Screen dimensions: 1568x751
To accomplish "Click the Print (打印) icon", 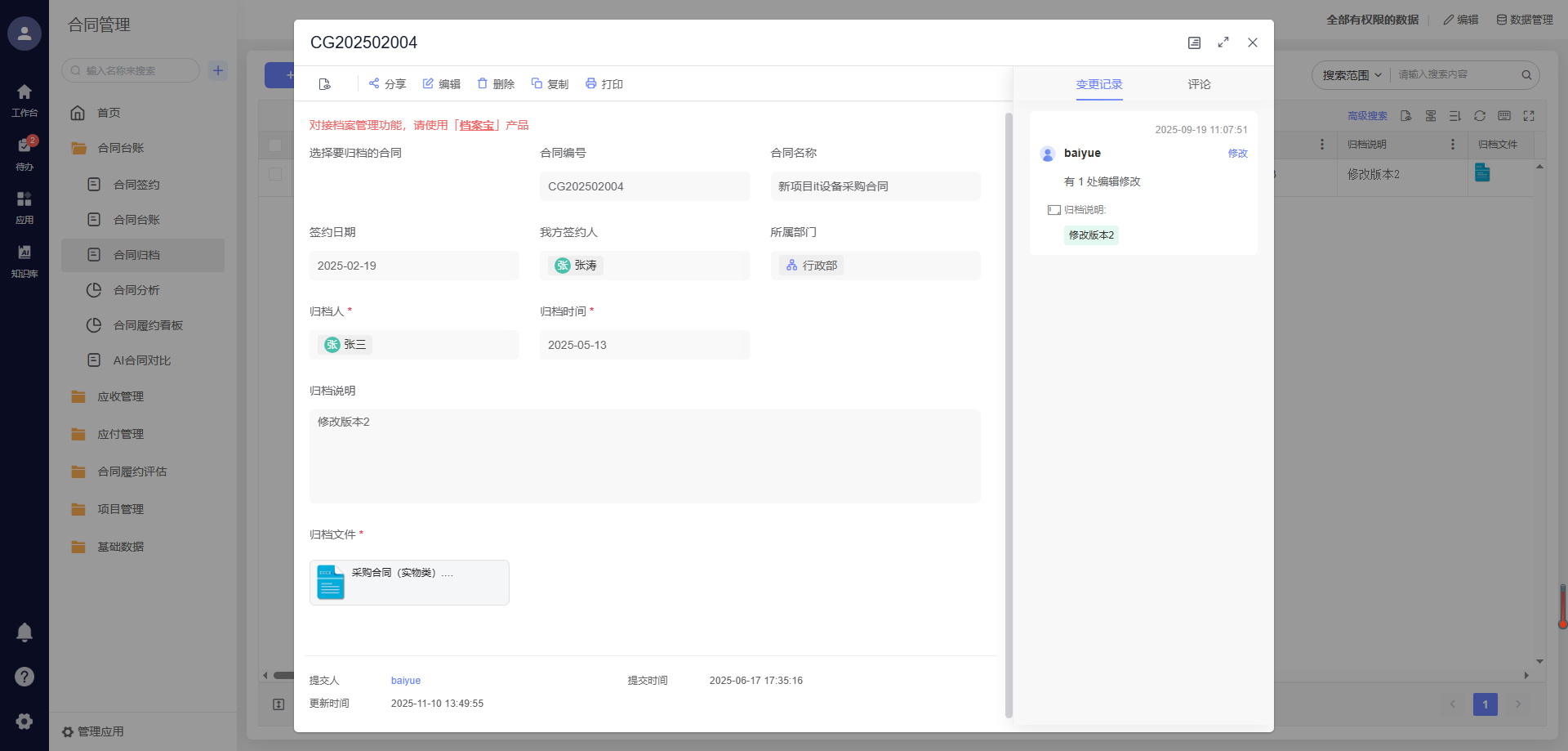I will [x=591, y=83].
